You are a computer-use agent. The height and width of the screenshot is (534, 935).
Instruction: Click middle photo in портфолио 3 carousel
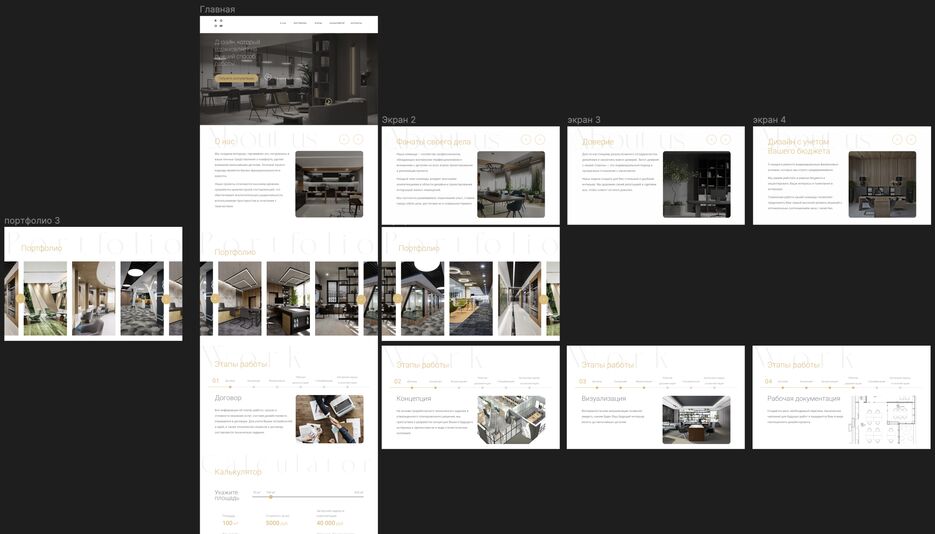94,299
